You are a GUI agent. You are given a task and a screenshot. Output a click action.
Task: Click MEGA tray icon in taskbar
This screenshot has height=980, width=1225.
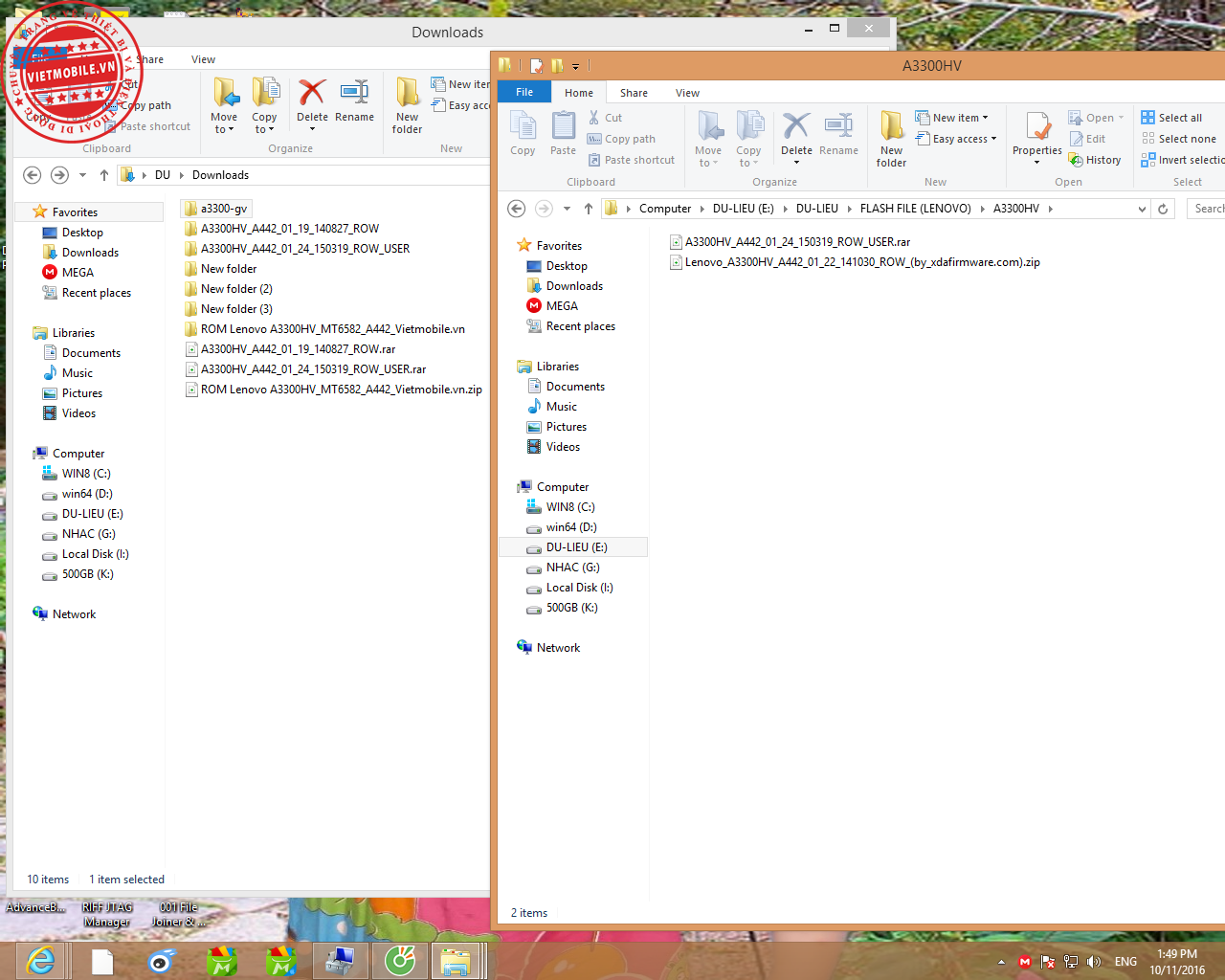tap(1025, 962)
